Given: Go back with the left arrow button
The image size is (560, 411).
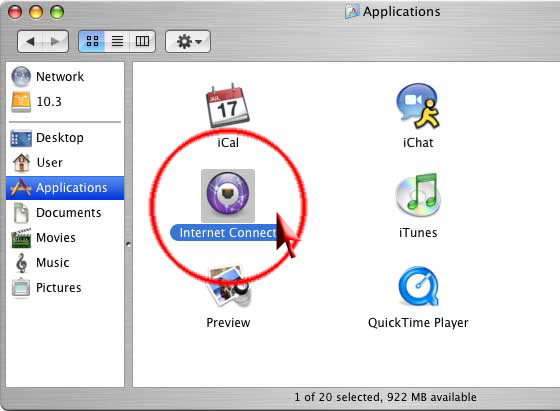Looking at the screenshot, I should (30, 42).
